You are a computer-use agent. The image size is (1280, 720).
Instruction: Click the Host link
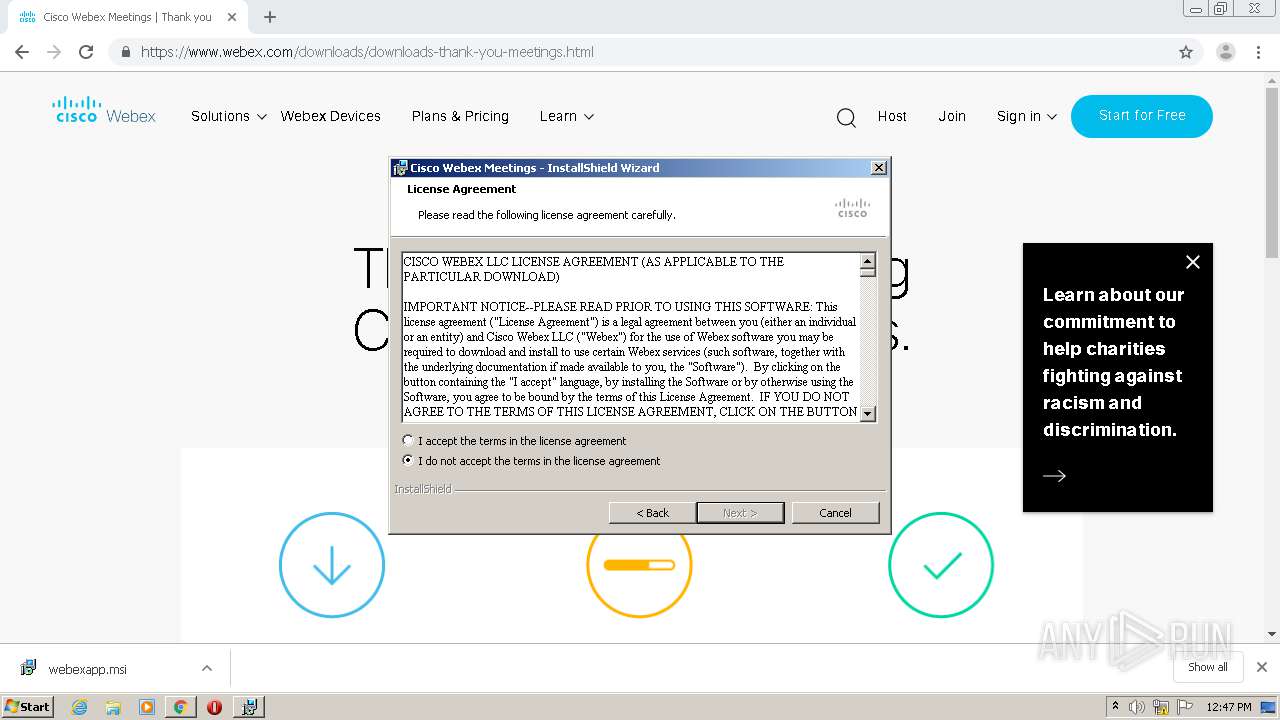click(x=892, y=116)
